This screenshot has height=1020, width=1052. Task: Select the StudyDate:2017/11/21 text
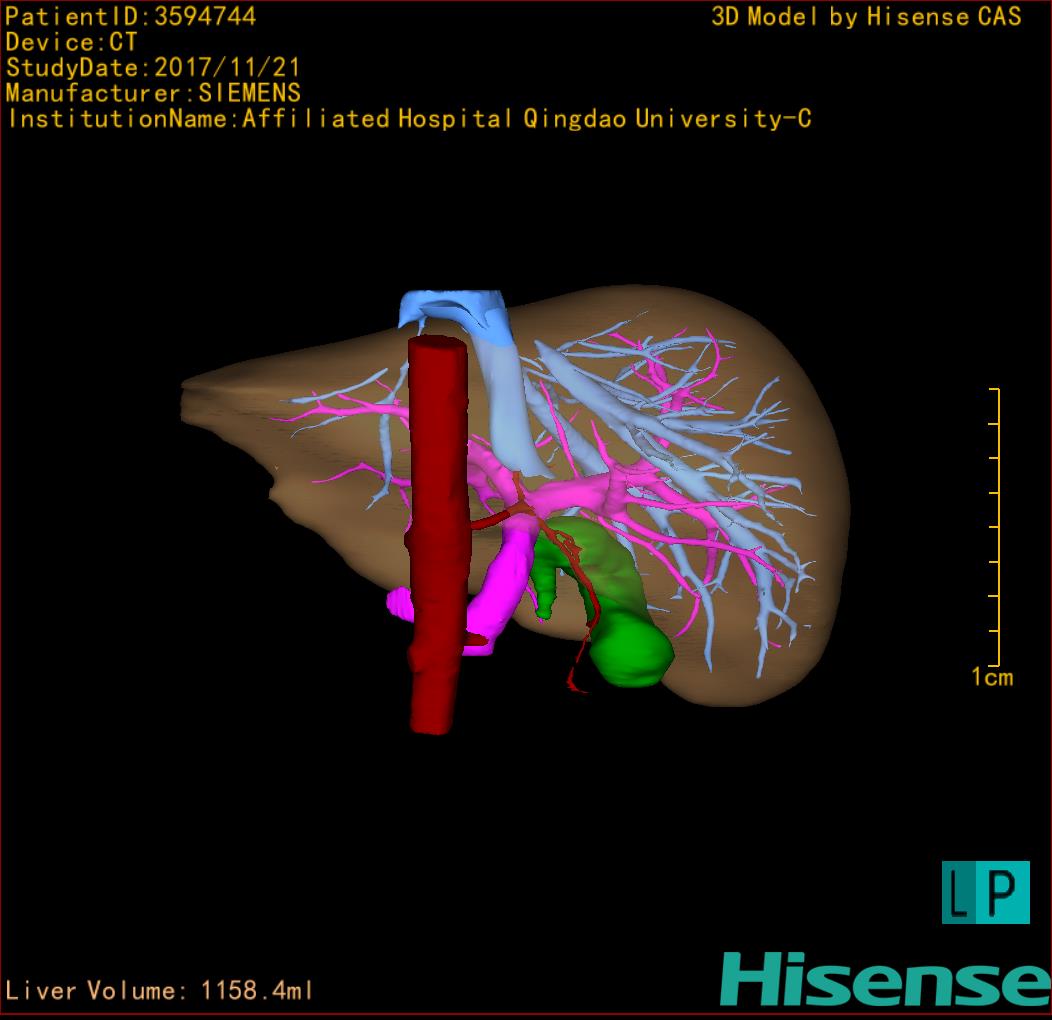point(152,68)
